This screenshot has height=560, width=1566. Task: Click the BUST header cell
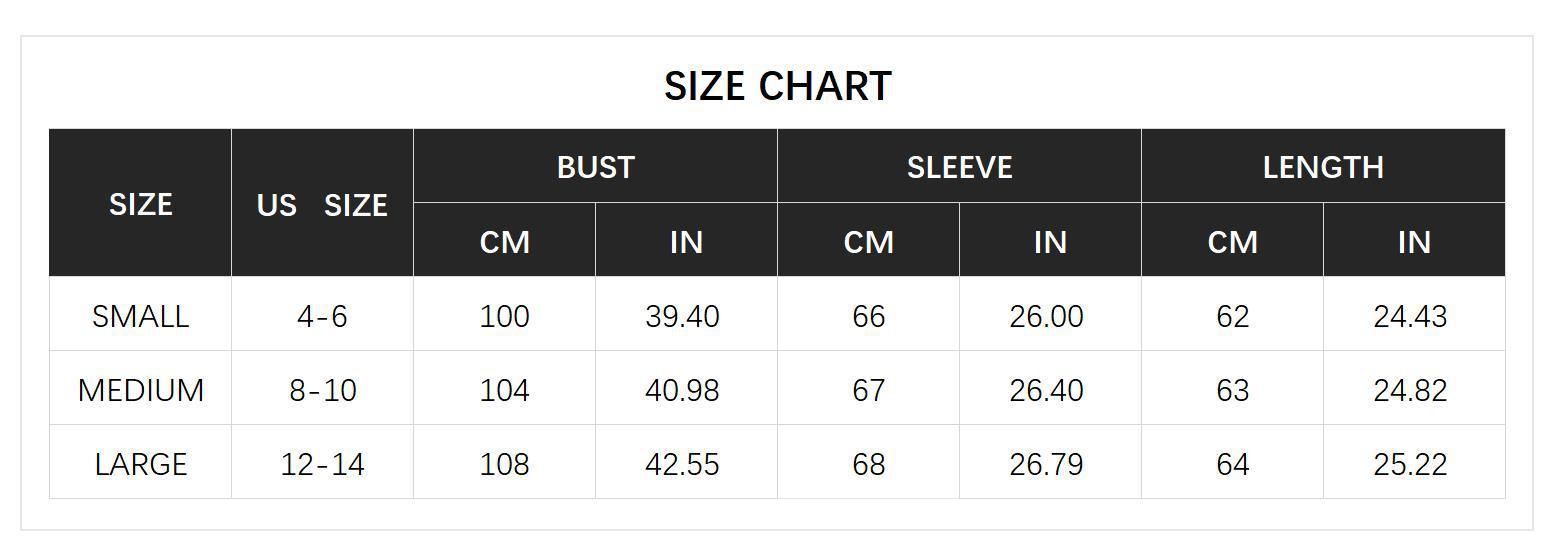click(x=595, y=167)
